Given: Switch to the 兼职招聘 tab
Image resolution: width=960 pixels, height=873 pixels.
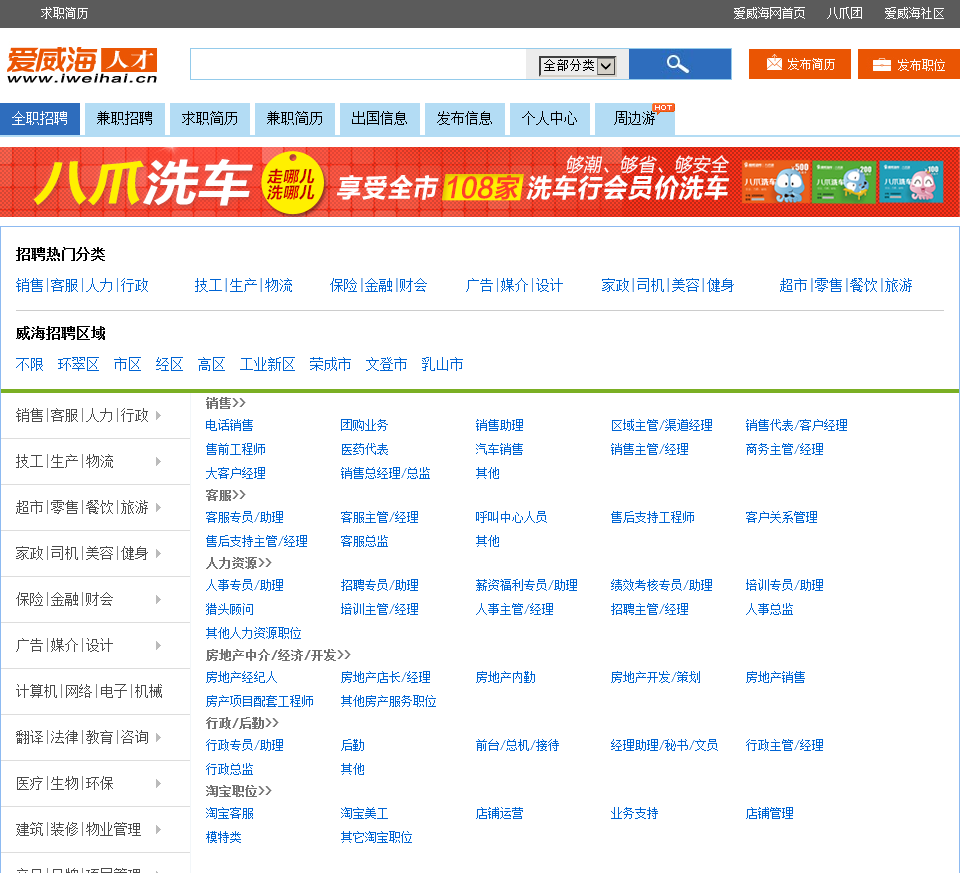Looking at the screenshot, I should click(x=125, y=118).
